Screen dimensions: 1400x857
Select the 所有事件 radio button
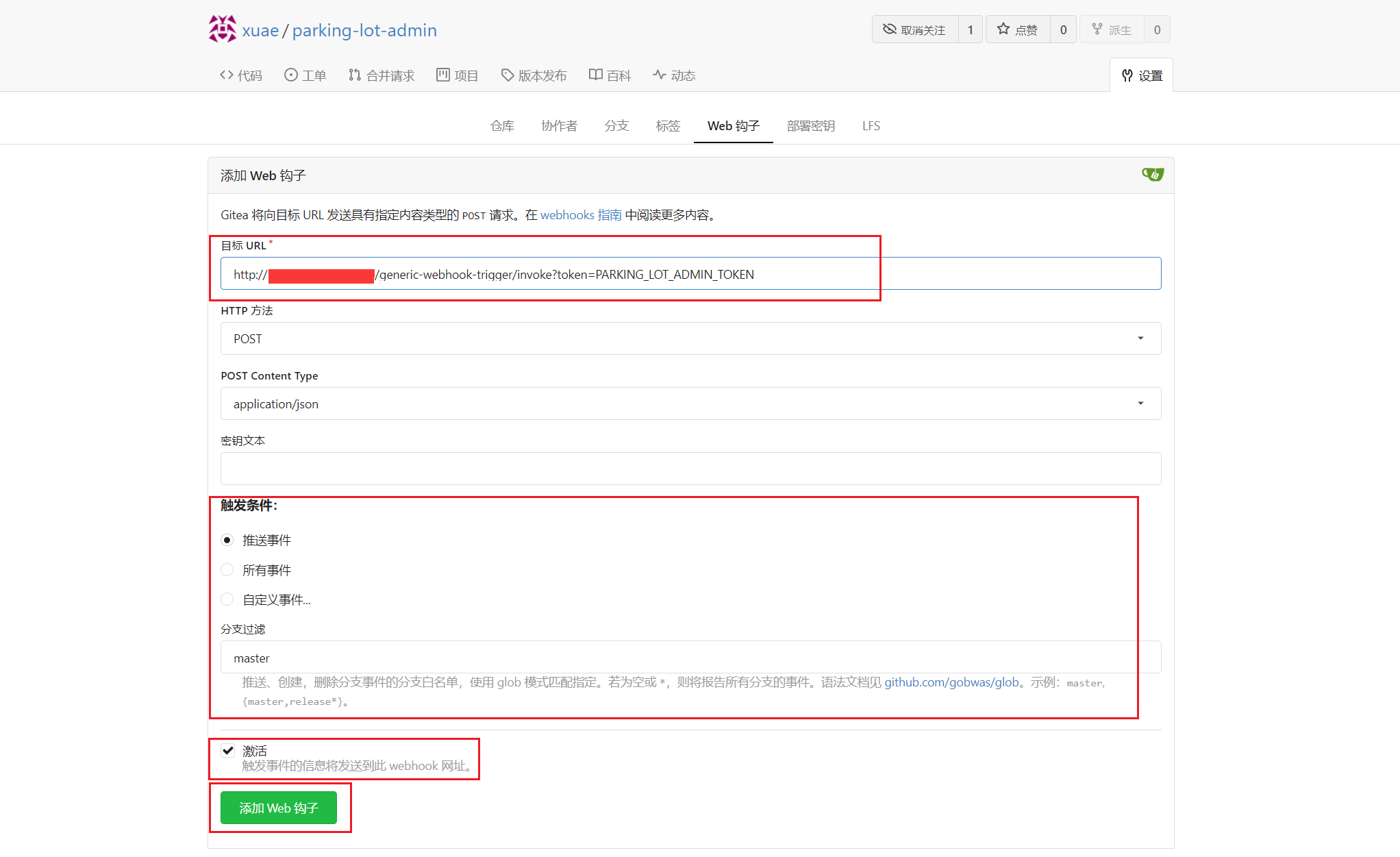pos(227,570)
